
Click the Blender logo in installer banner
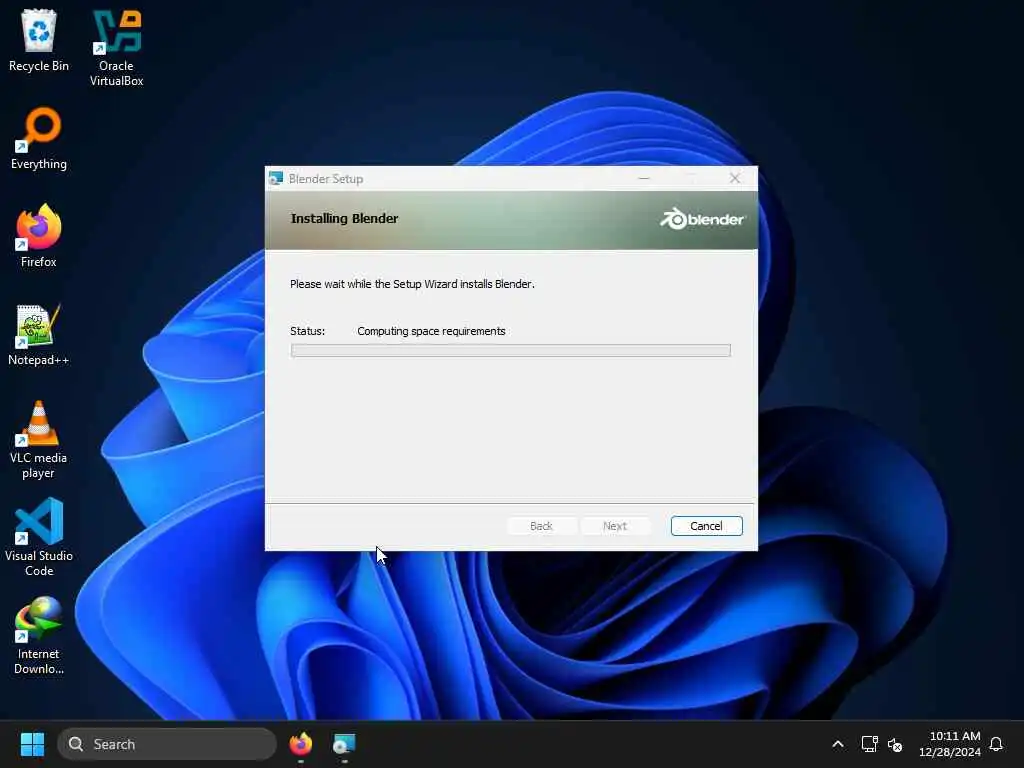[702, 219]
